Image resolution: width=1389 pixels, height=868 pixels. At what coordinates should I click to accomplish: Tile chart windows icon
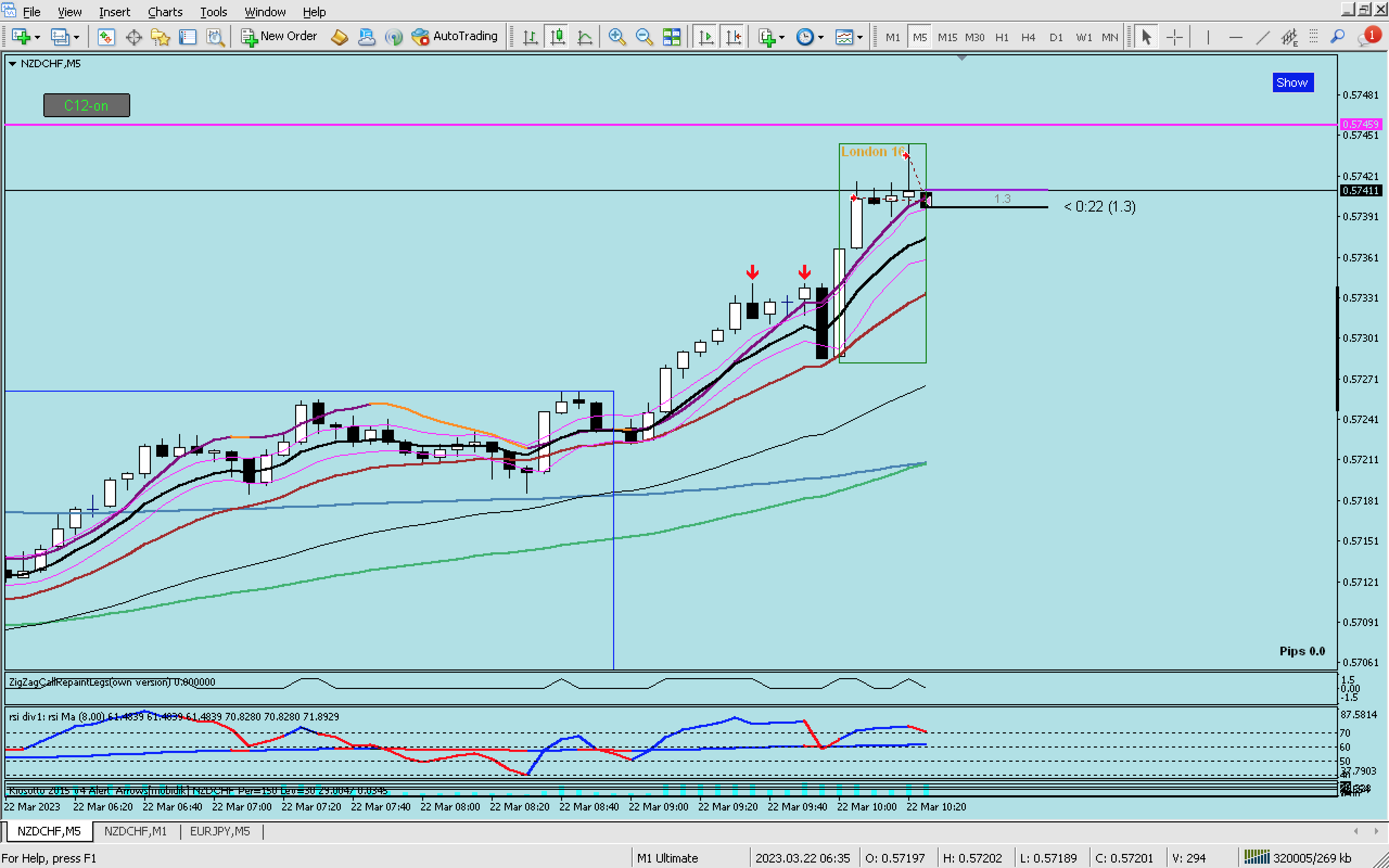[672, 37]
